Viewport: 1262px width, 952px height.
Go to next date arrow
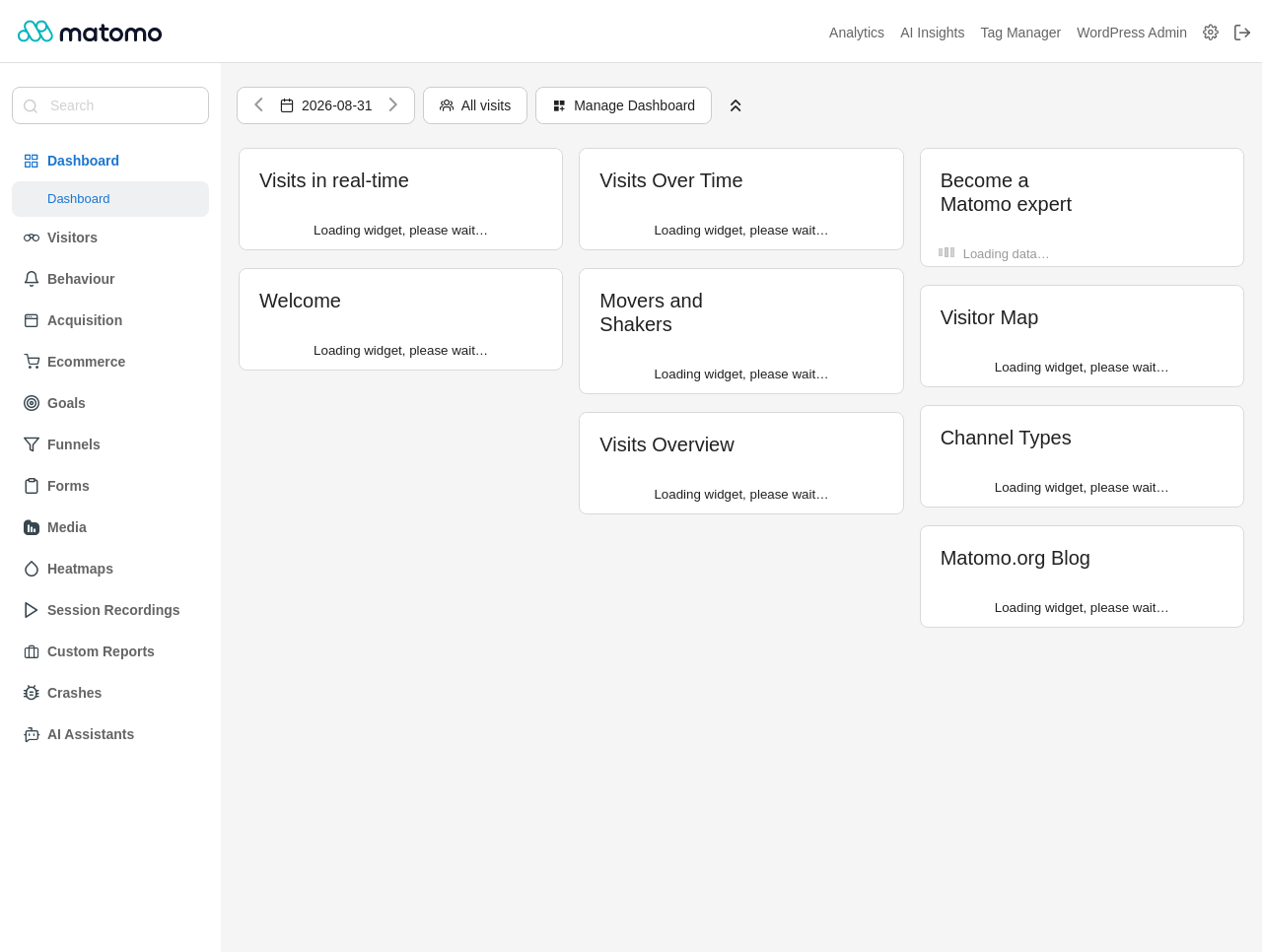(392, 105)
